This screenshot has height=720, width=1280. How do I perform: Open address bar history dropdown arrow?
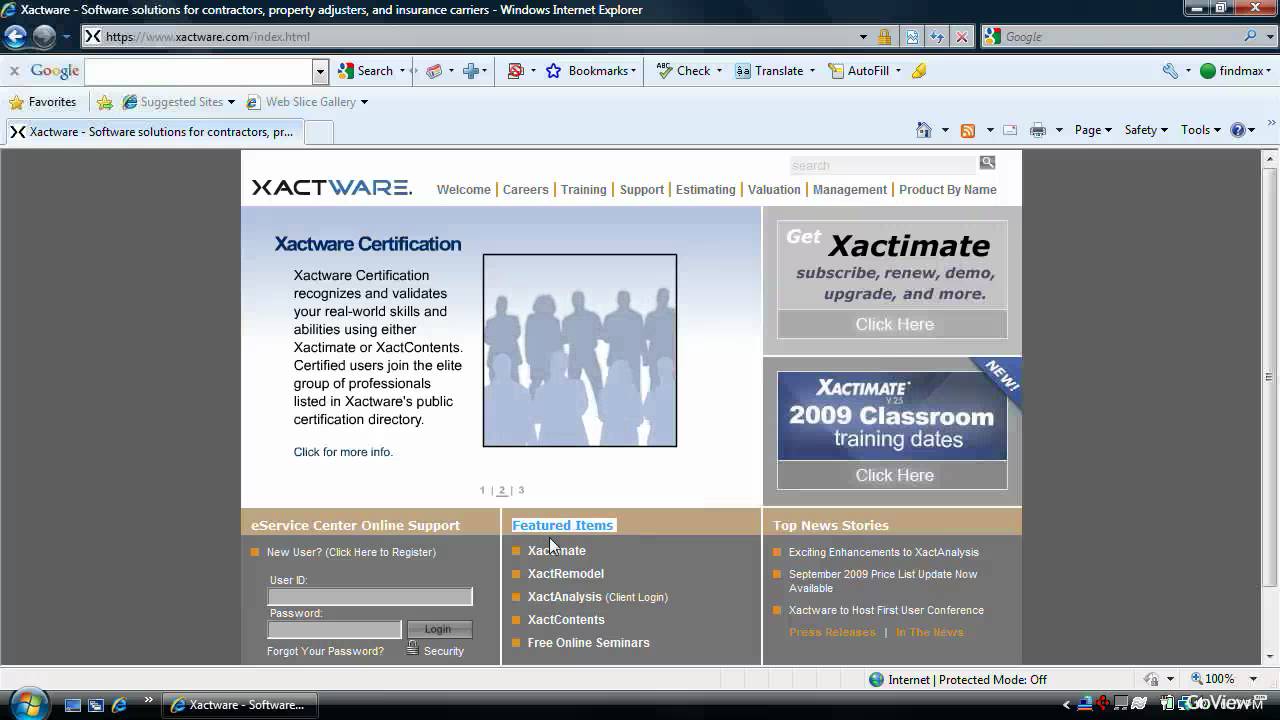point(863,37)
